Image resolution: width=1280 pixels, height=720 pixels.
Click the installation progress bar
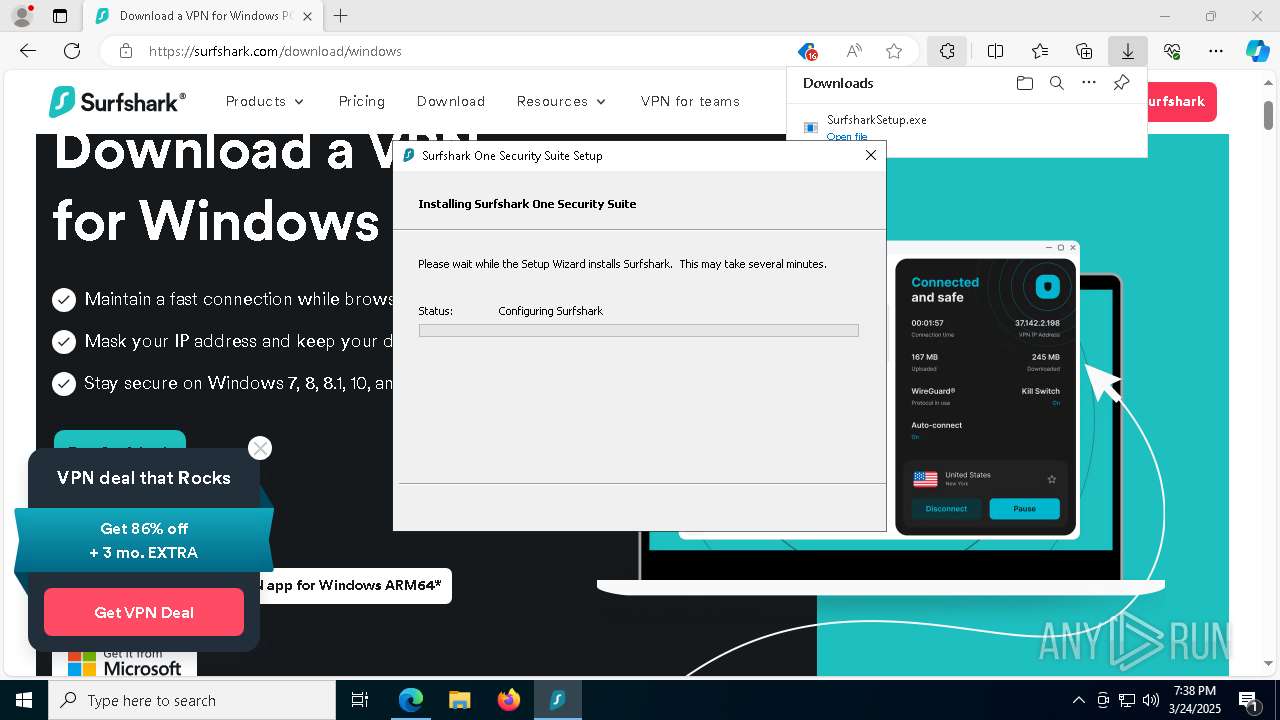pyautogui.click(x=638, y=330)
